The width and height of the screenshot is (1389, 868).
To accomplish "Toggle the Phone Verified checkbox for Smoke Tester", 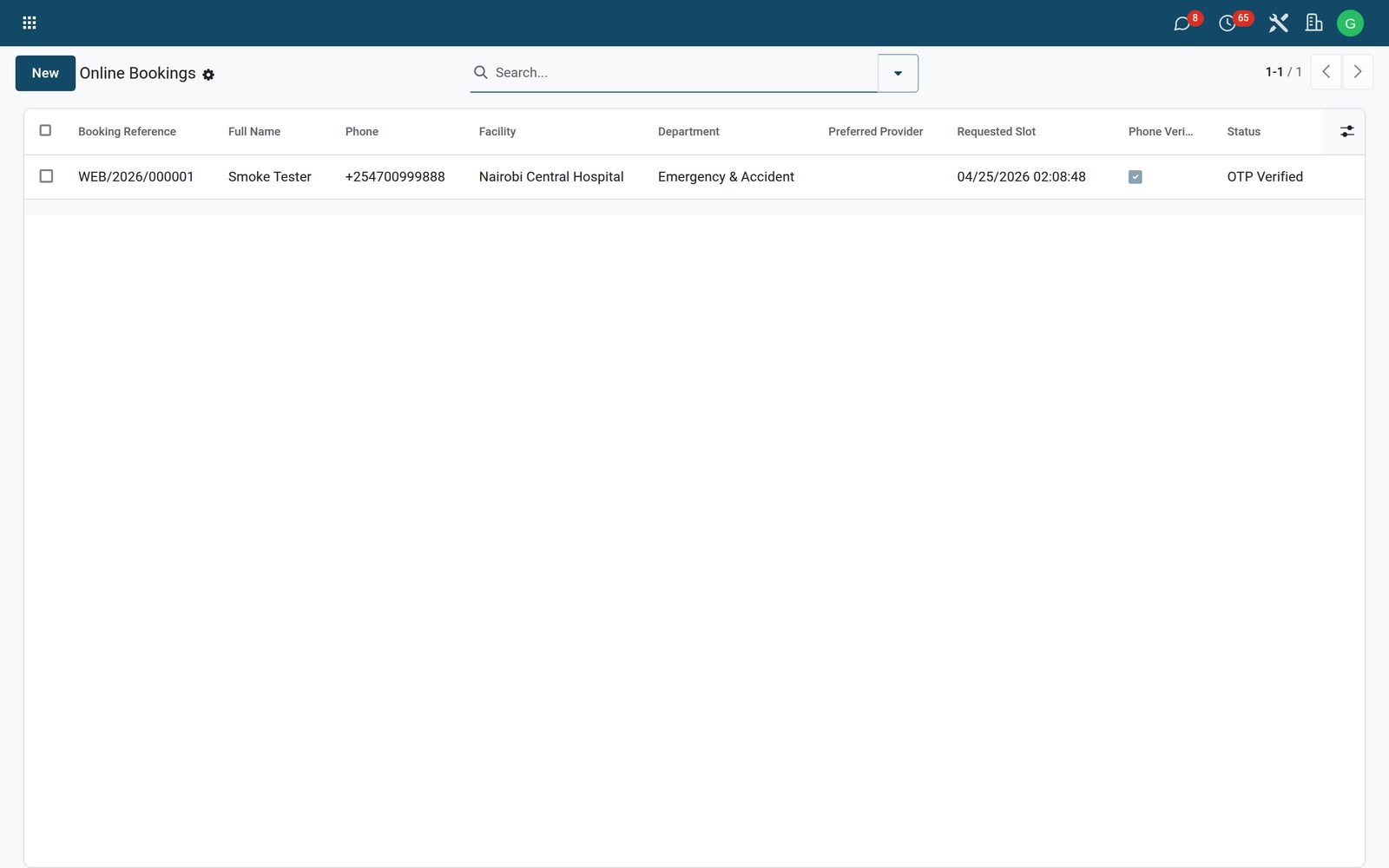I will tap(1135, 177).
